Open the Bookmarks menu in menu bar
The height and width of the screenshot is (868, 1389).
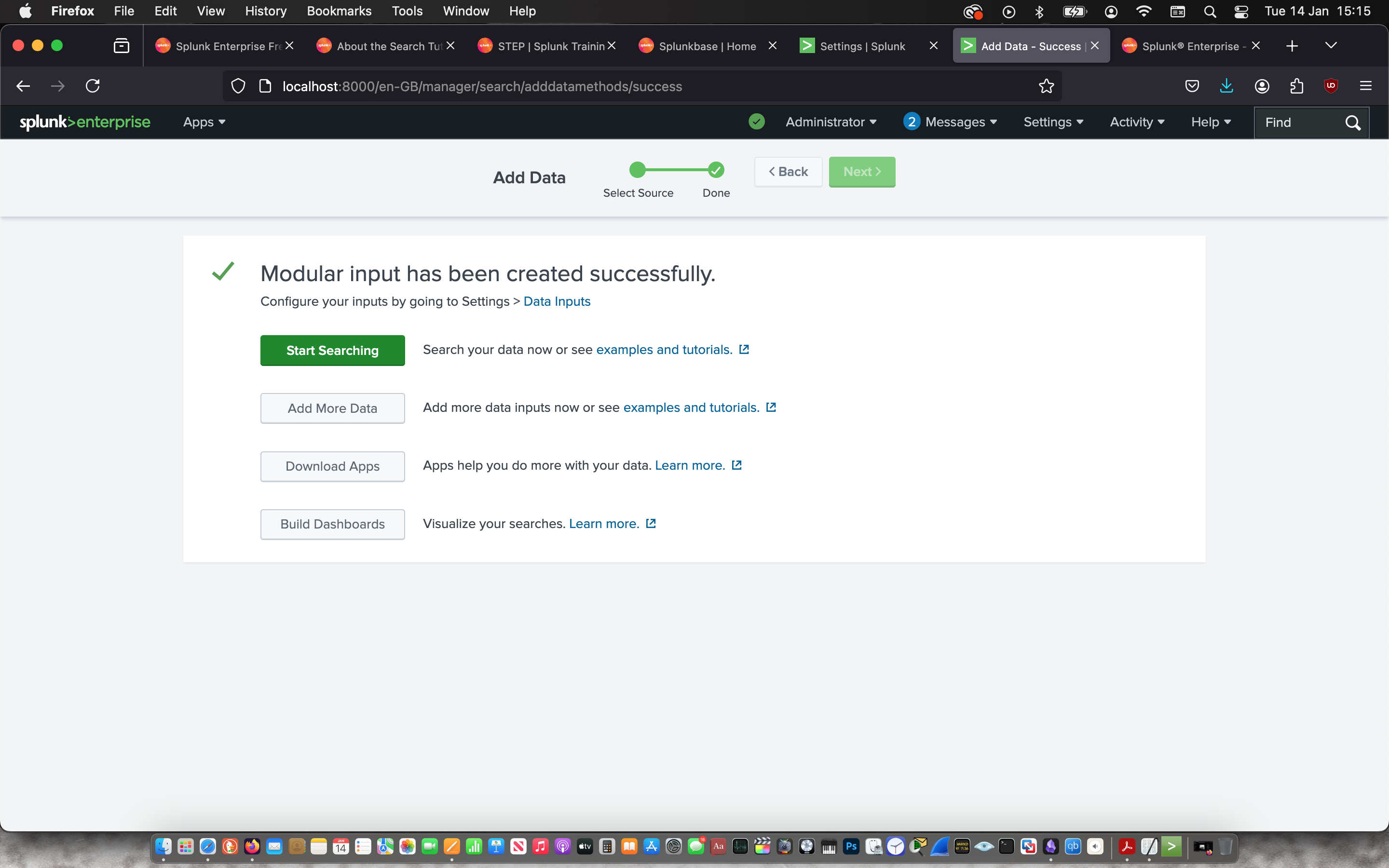(339, 11)
